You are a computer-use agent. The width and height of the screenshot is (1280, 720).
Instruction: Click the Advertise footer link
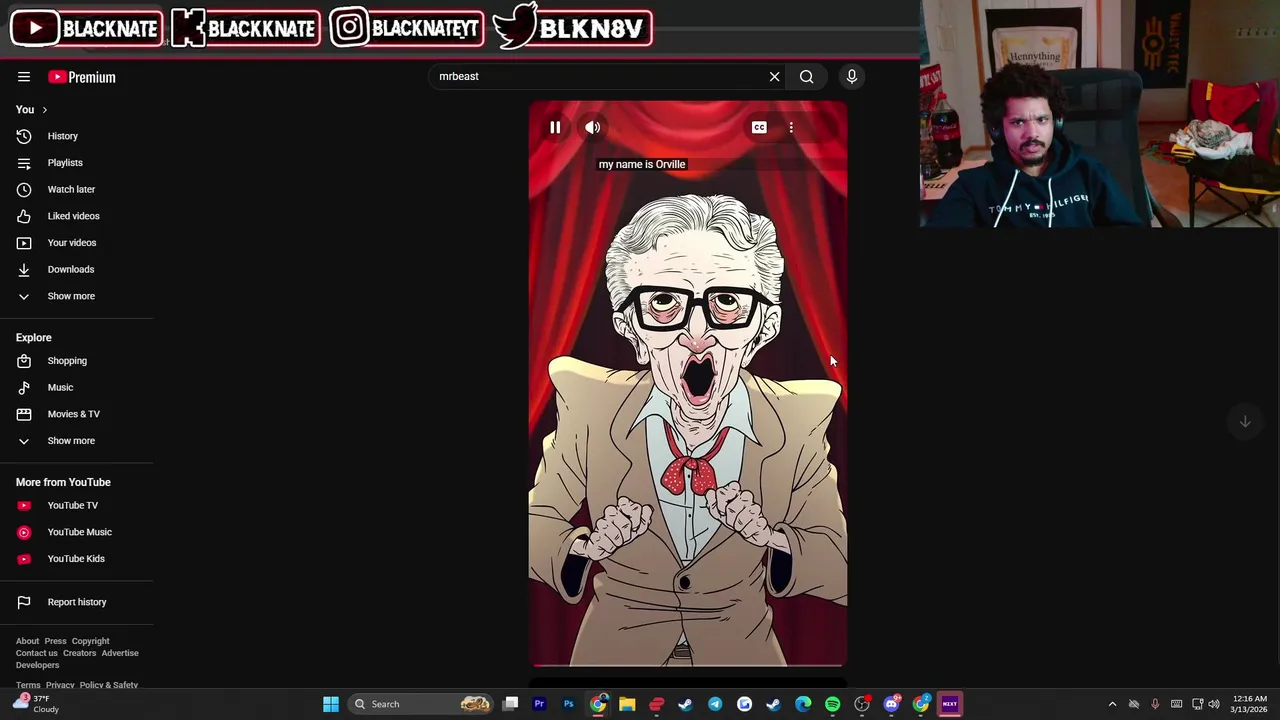pos(120,653)
